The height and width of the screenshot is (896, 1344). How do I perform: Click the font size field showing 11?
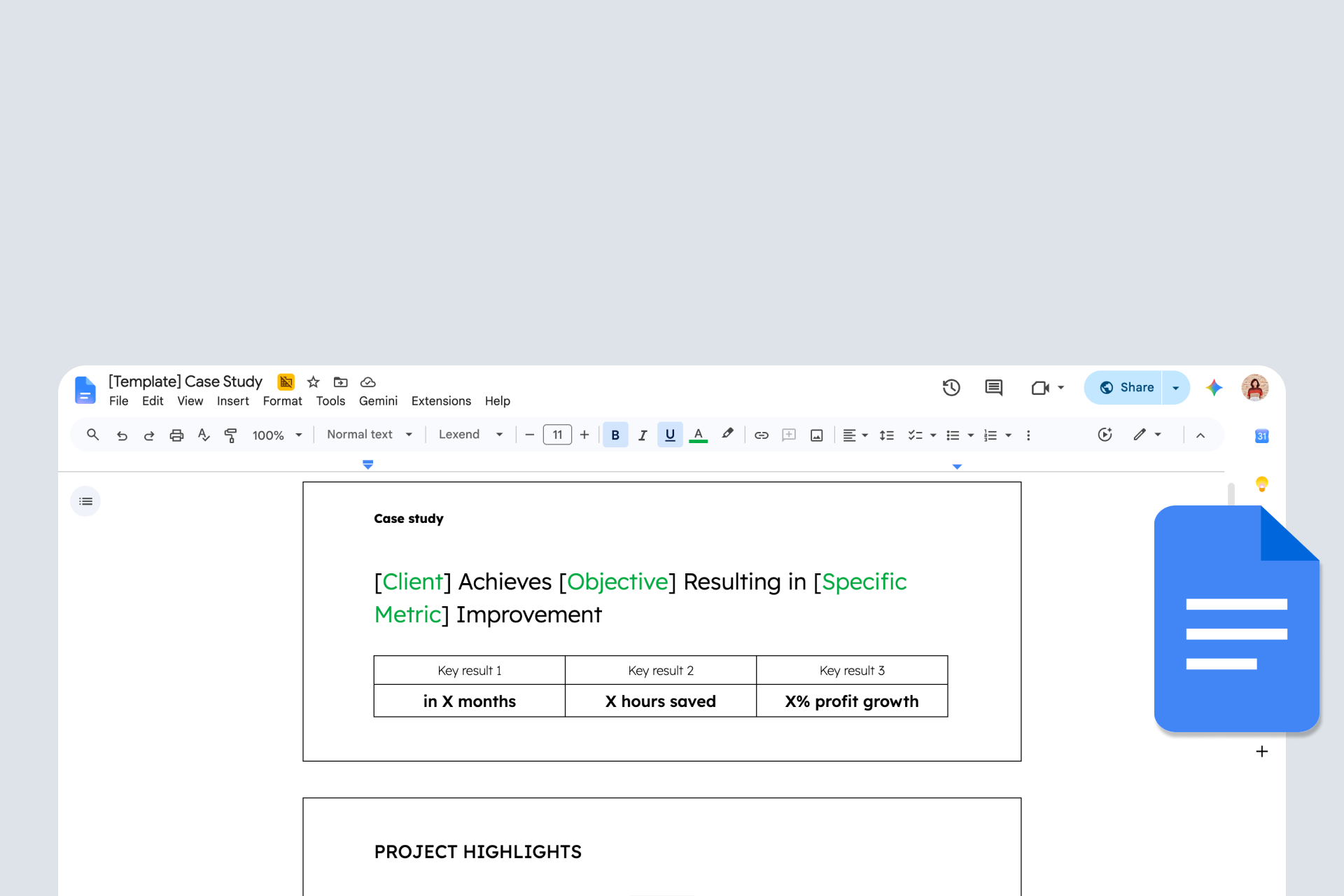(x=557, y=435)
